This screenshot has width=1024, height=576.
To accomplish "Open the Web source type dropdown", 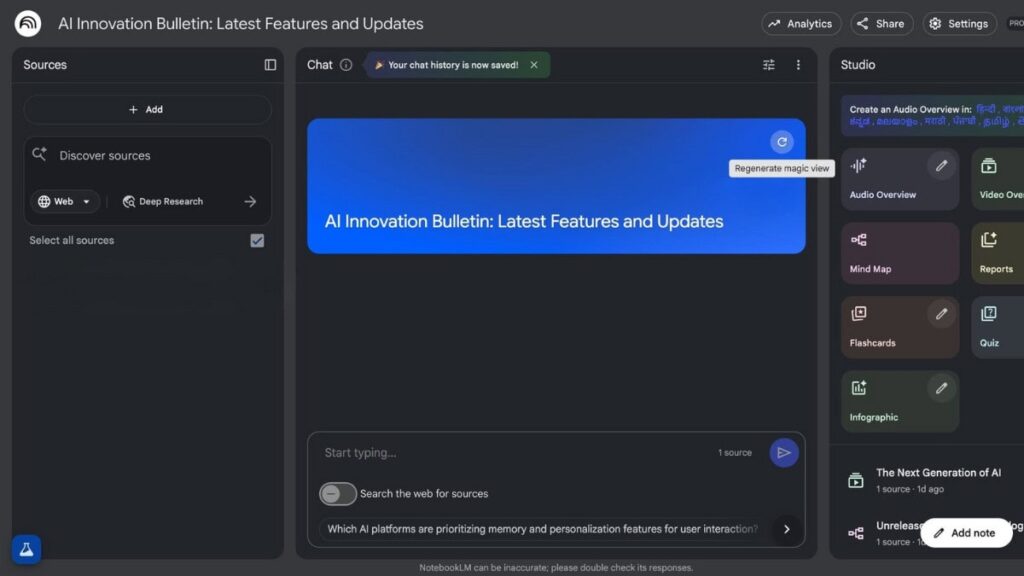I will [x=65, y=202].
